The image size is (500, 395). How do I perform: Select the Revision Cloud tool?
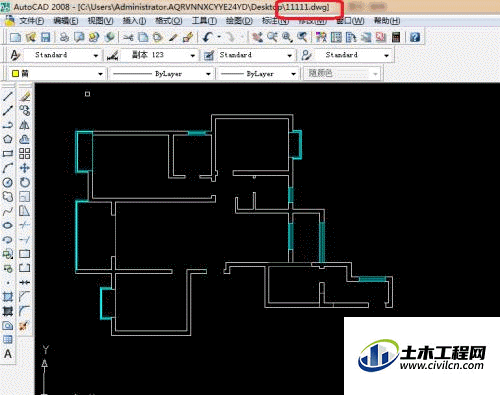8,197
